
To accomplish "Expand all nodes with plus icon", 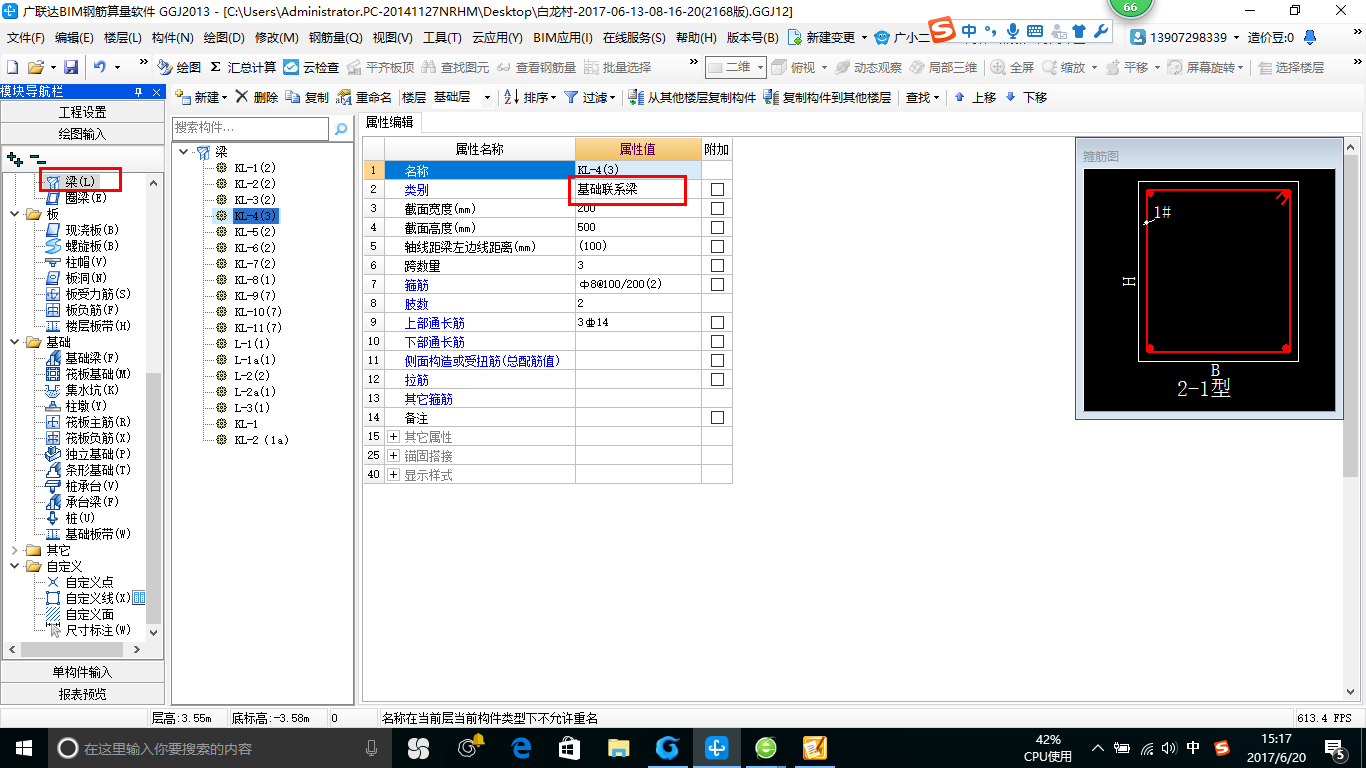I will tap(14, 158).
